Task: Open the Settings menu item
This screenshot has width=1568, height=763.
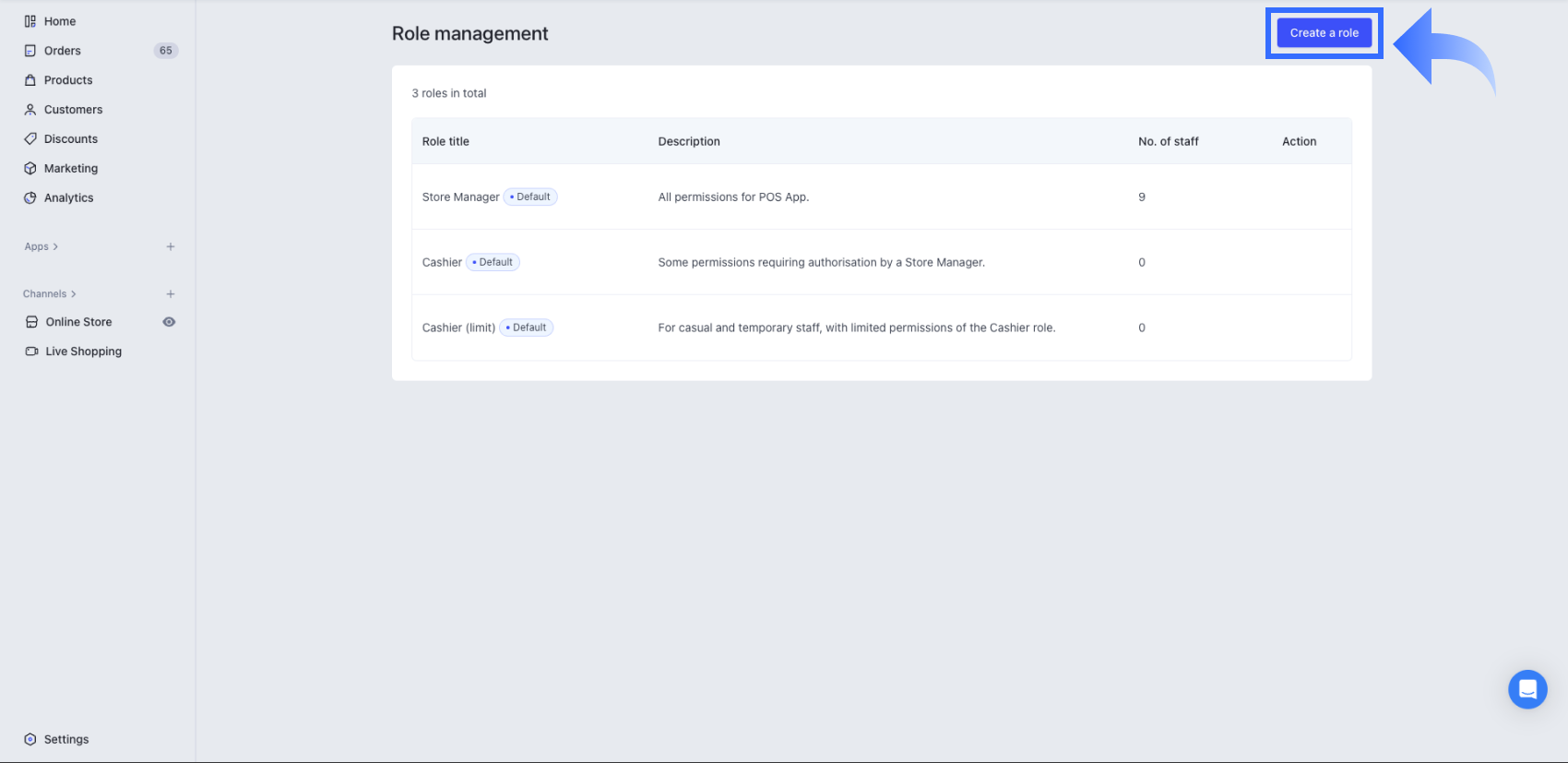Action: coord(66,739)
